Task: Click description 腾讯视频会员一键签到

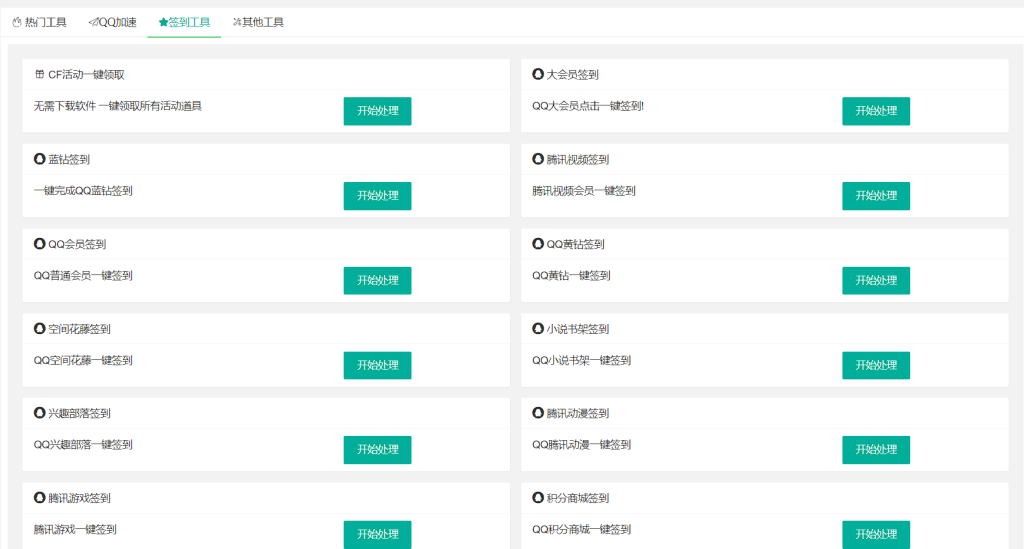Action: [x=584, y=191]
